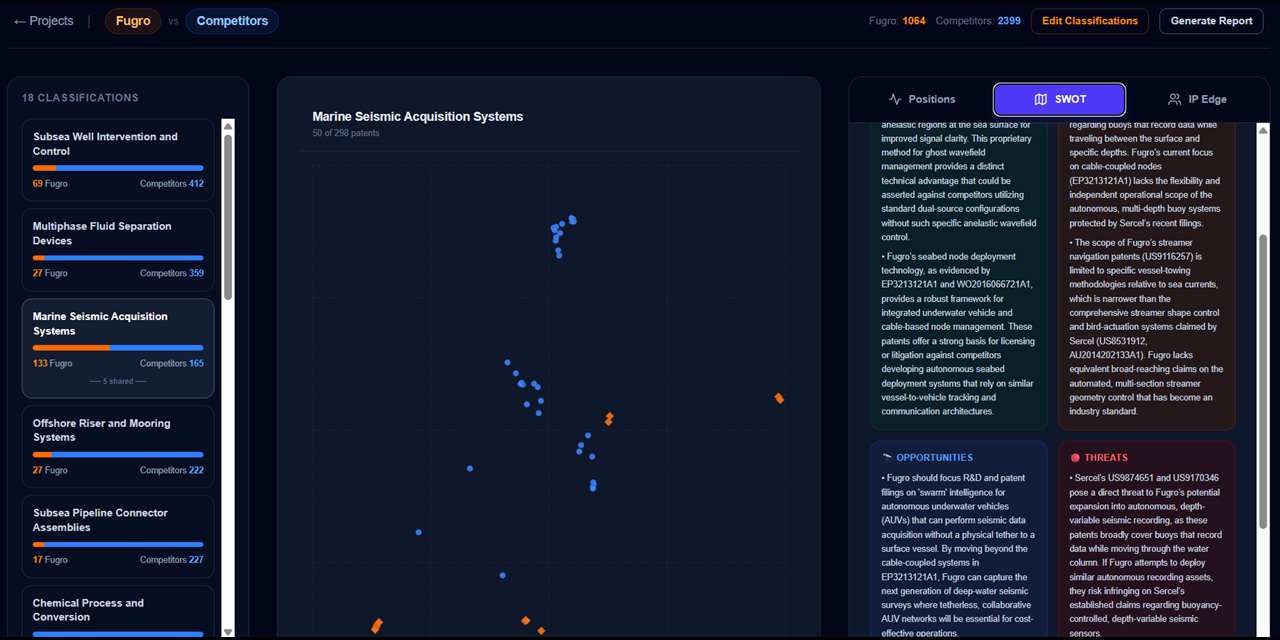Open the Offshore Riser and Mooring Systems classification
This screenshot has height=640, width=1280.
click(118, 444)
